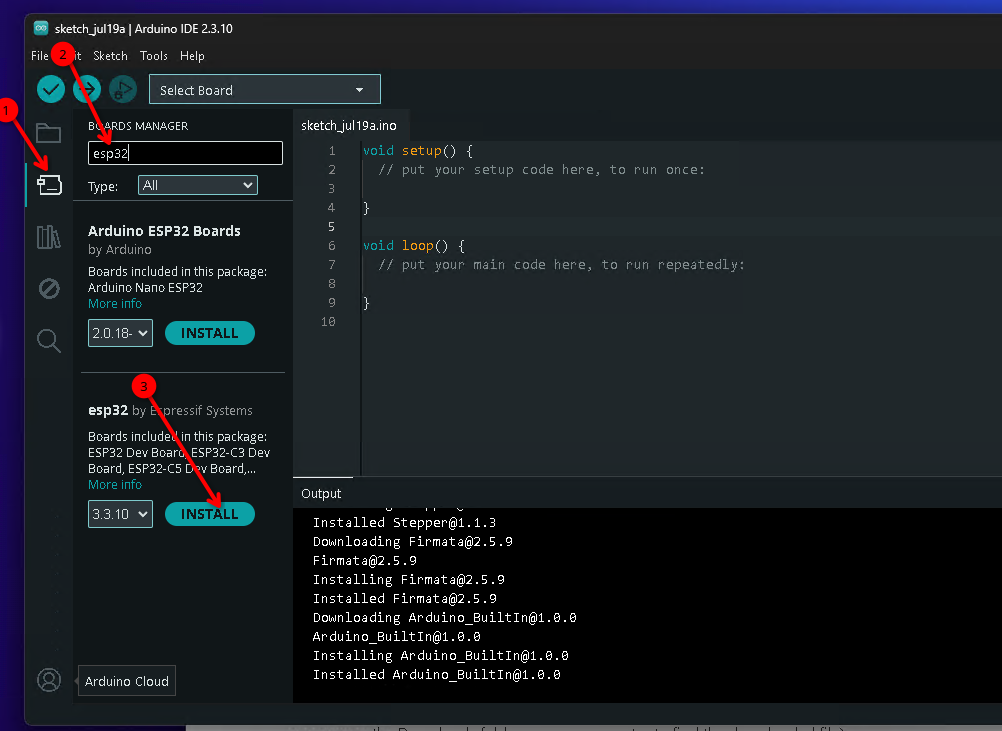The height and width of the screenshot is (731, 1002).
Task: Open the Arduino Cloud account icon
Action: click(x=49, y=680)
